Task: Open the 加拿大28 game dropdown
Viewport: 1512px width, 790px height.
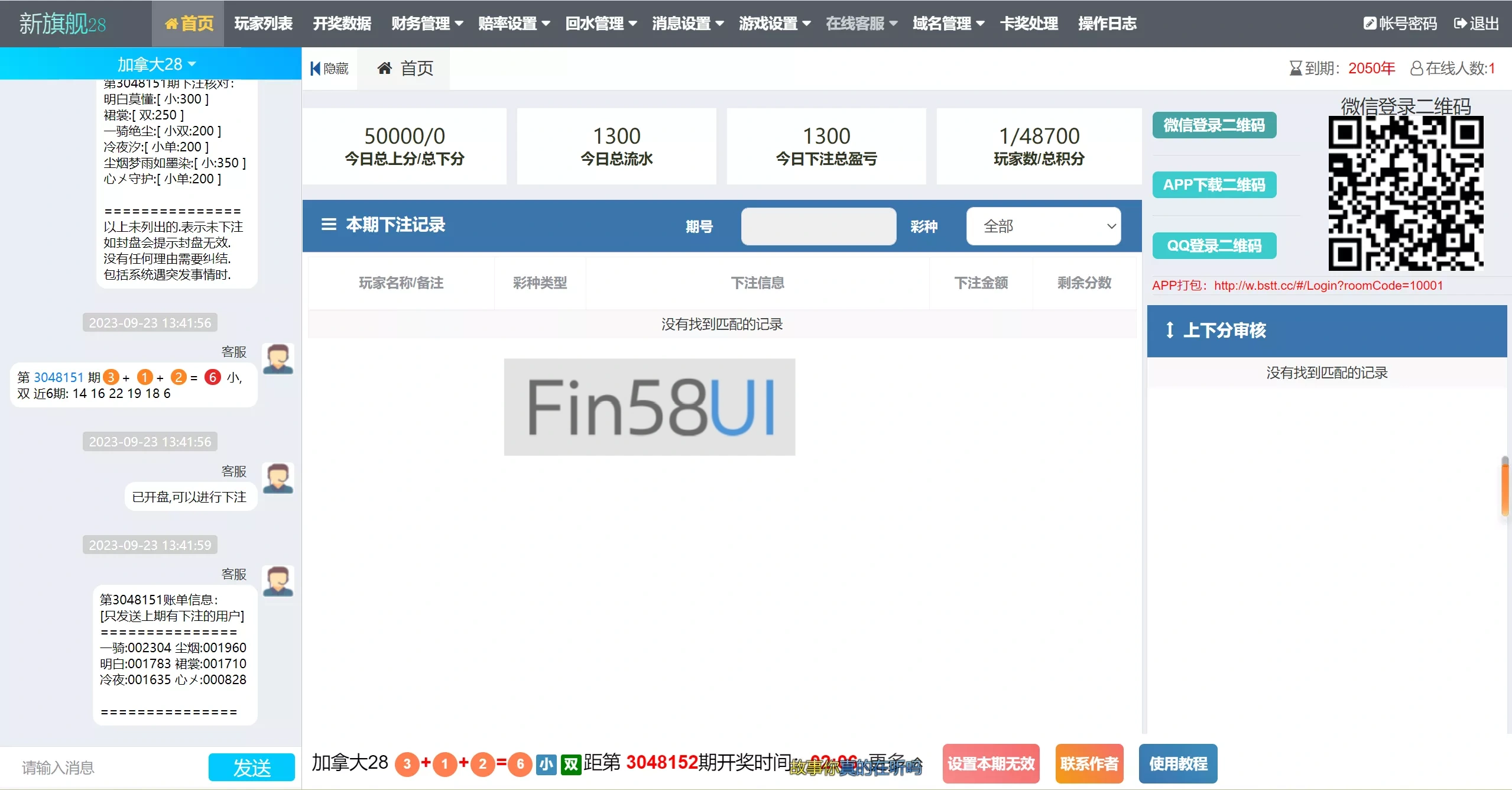Action: click(154, 63)
